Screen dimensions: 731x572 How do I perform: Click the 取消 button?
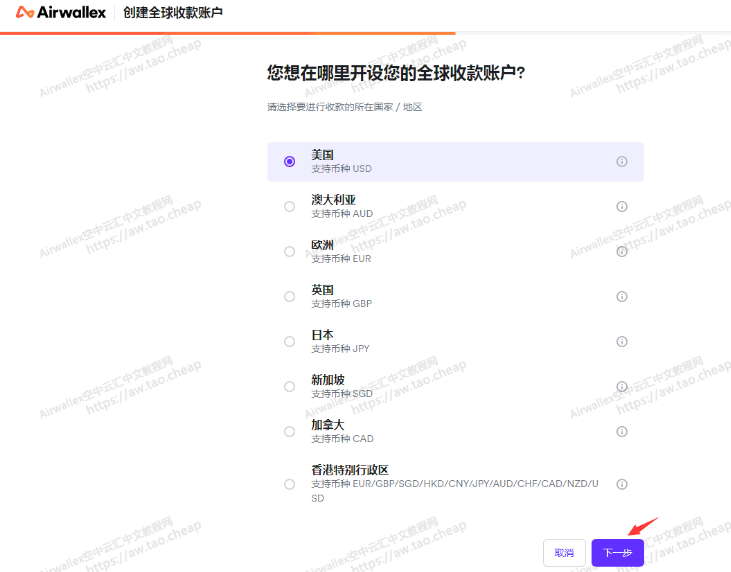(x=564, y=553)
